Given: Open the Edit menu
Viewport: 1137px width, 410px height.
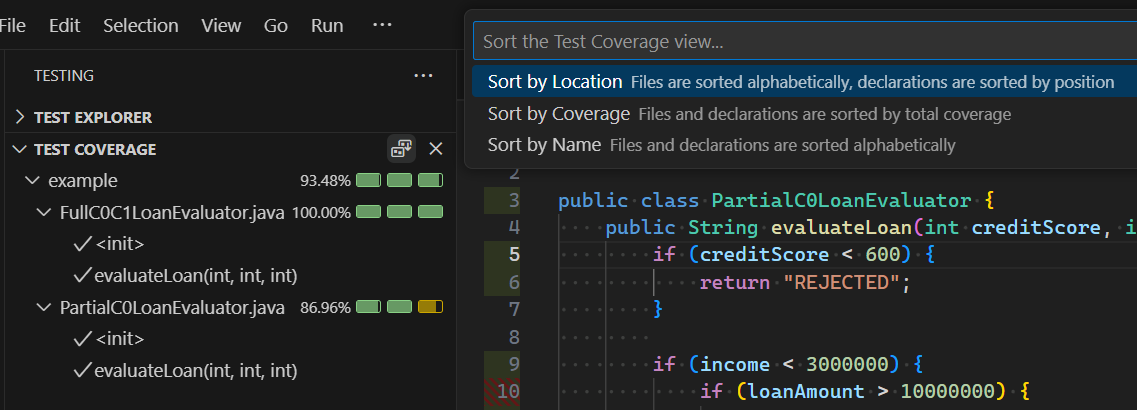Looking at the screenshot, I should point(65,25).
